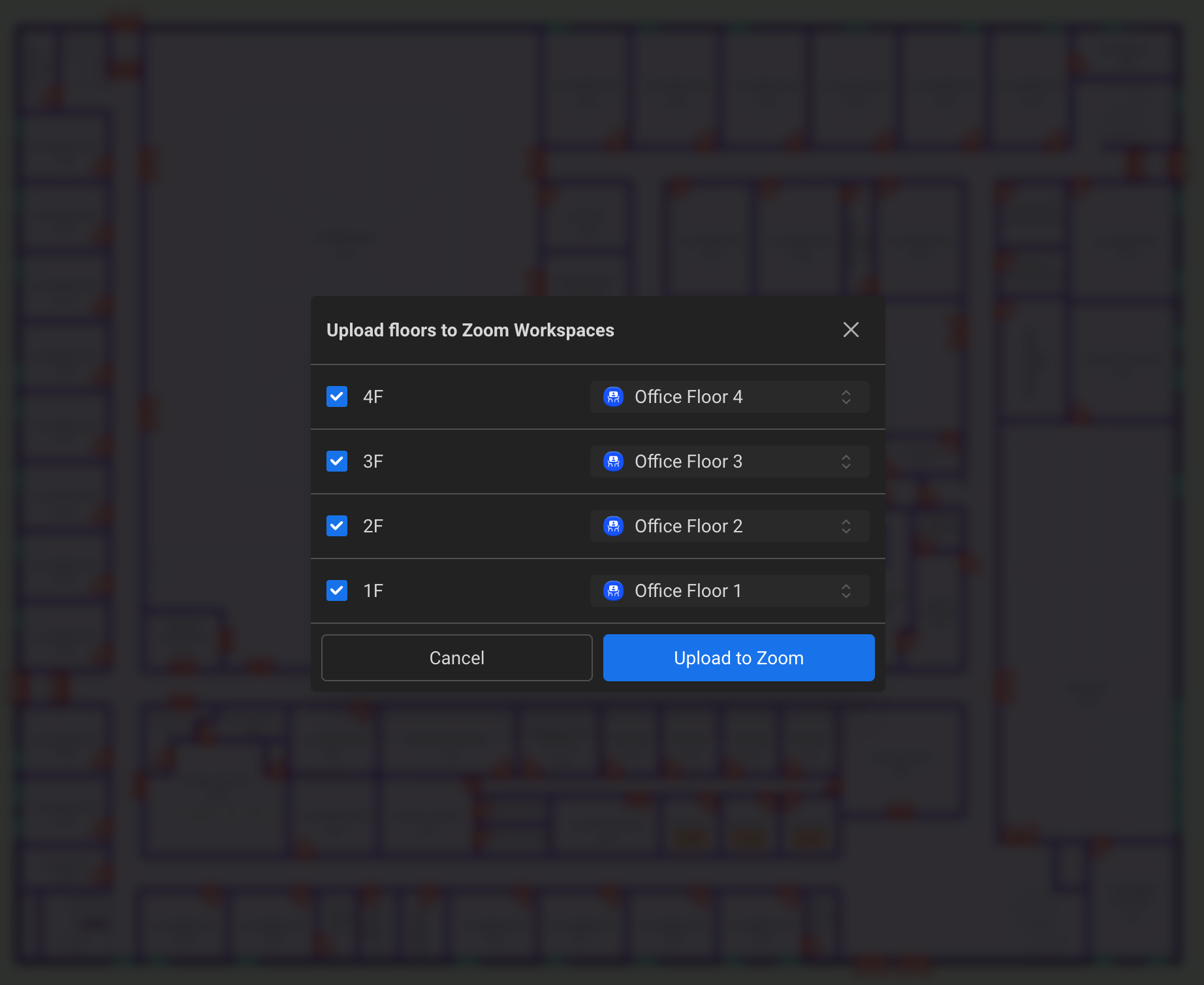This screenshot has height=985, width=1204.
Task: Disable the 1F floor selection
Action: click(x=336, y=590)
